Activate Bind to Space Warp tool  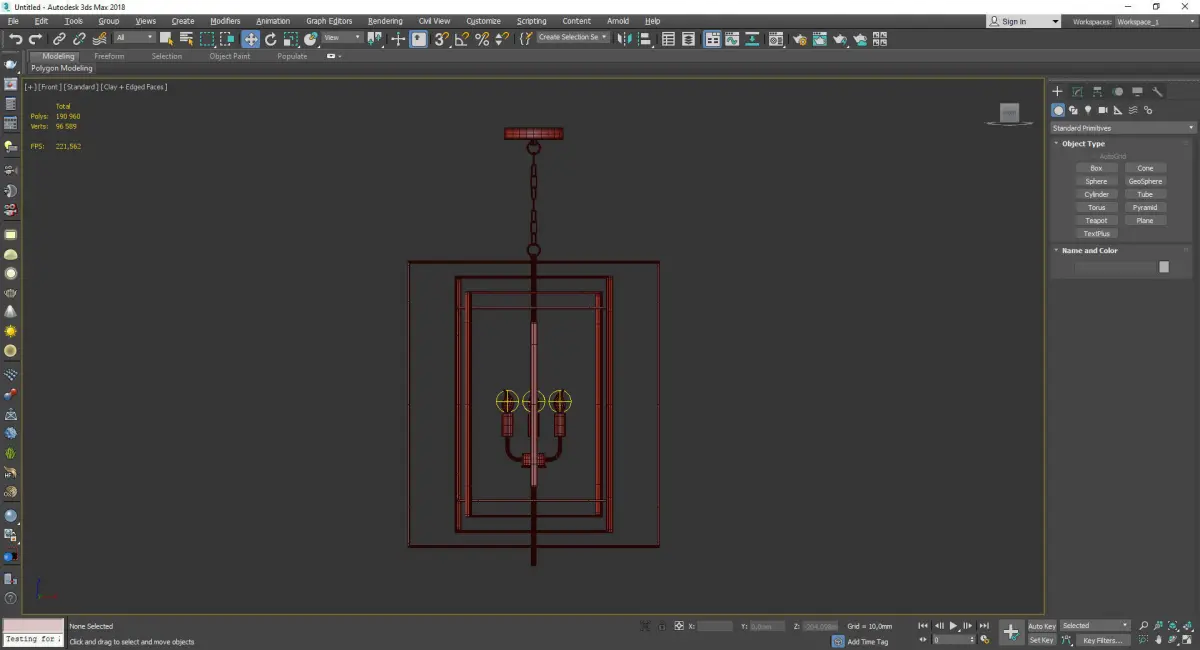coord(99,39)
